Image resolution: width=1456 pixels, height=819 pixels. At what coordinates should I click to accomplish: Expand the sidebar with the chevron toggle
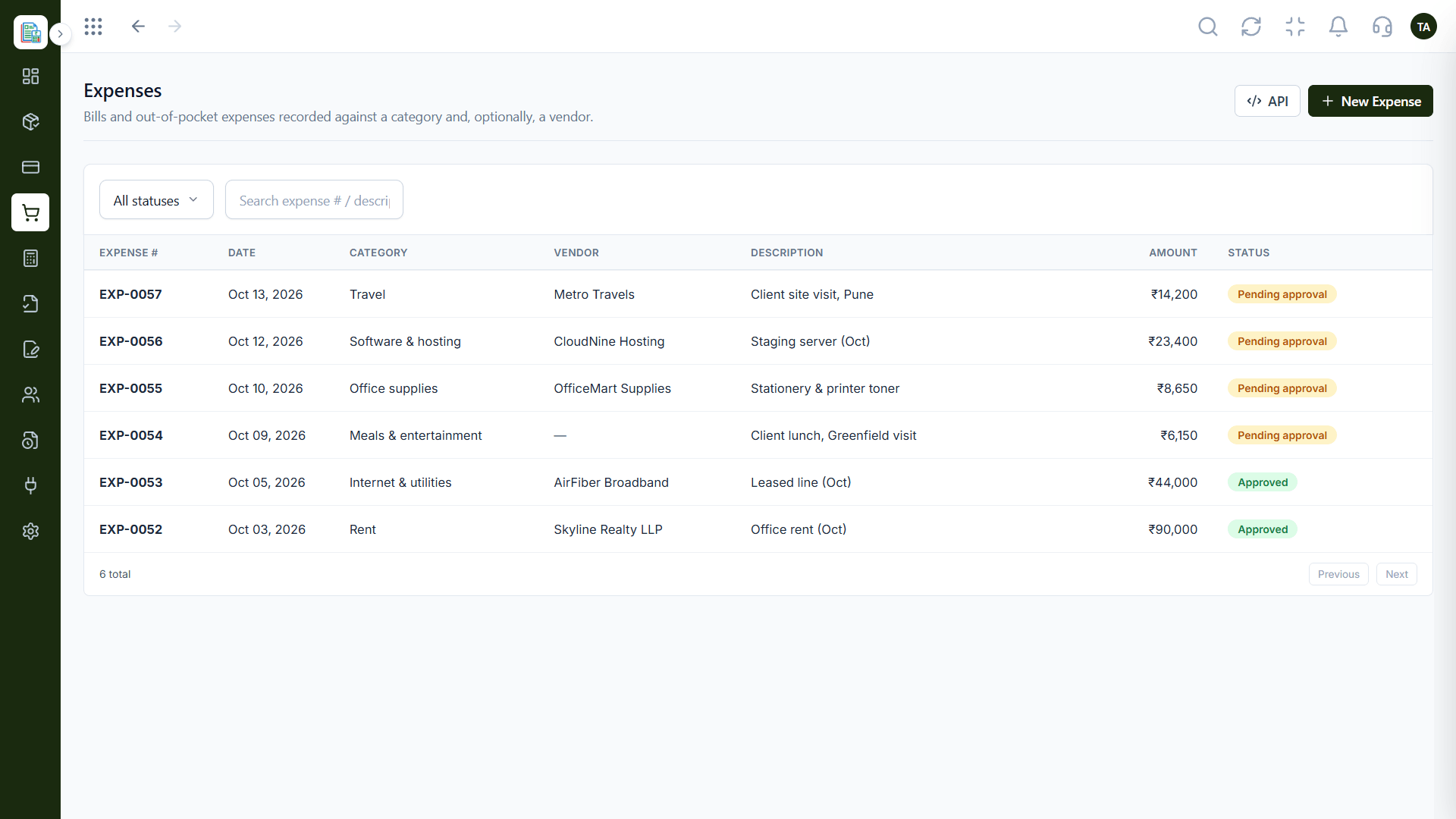(60, 34)
